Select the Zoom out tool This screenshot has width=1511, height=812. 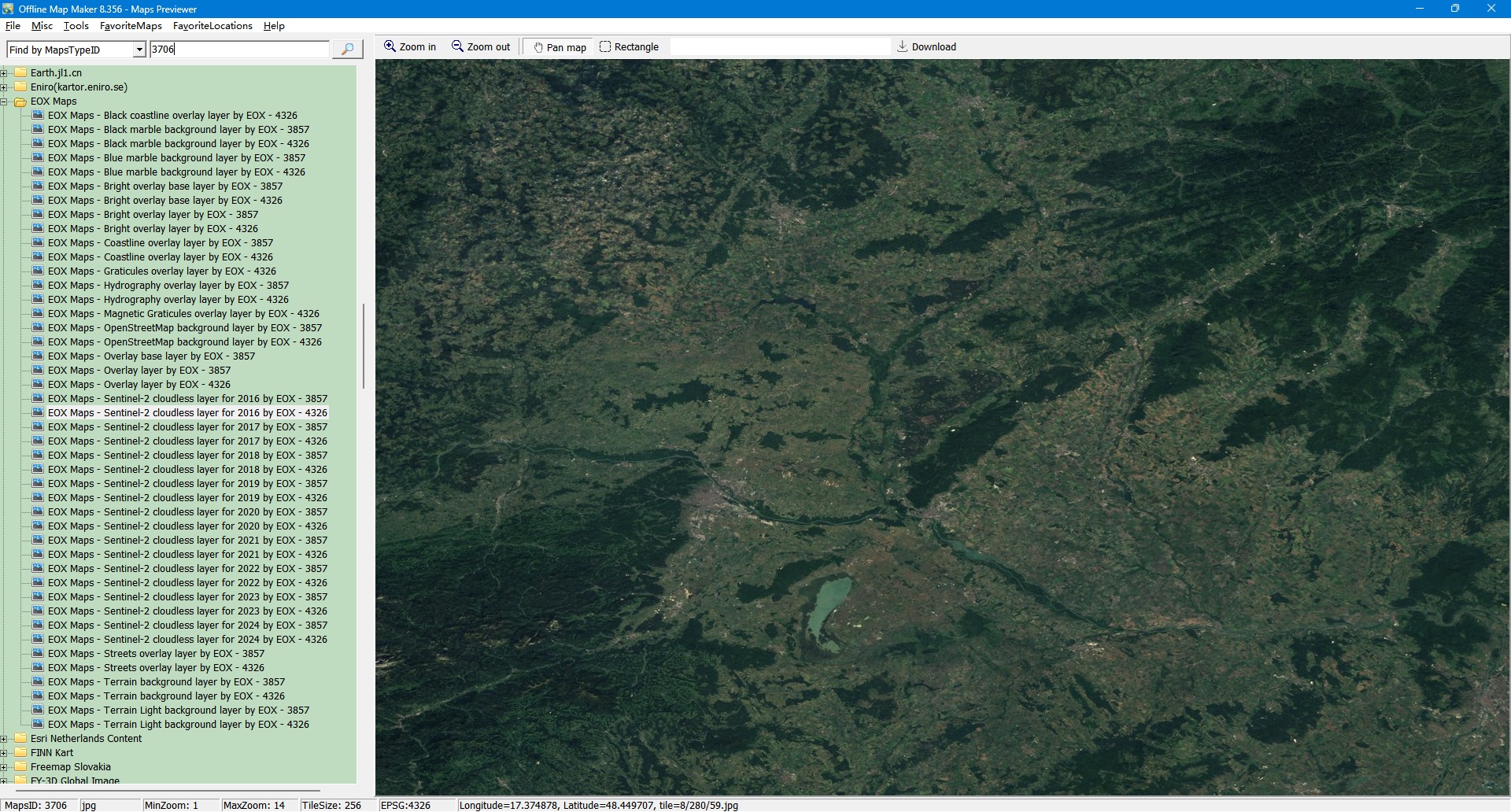481,47
